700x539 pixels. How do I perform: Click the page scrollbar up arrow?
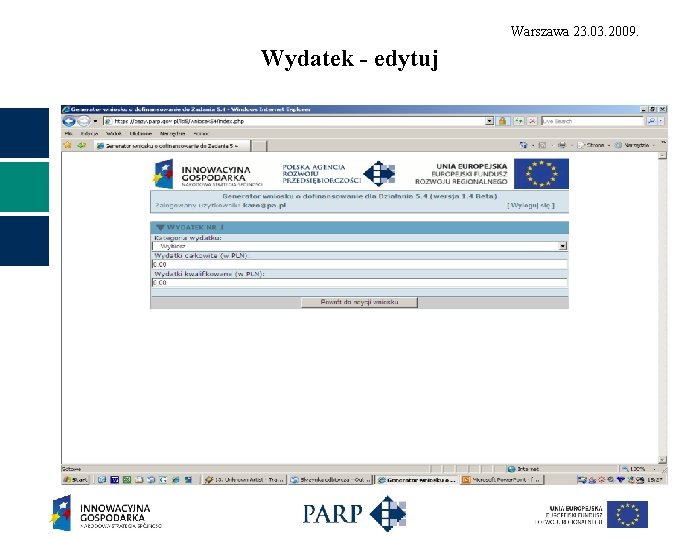click(x=662, y=156)
